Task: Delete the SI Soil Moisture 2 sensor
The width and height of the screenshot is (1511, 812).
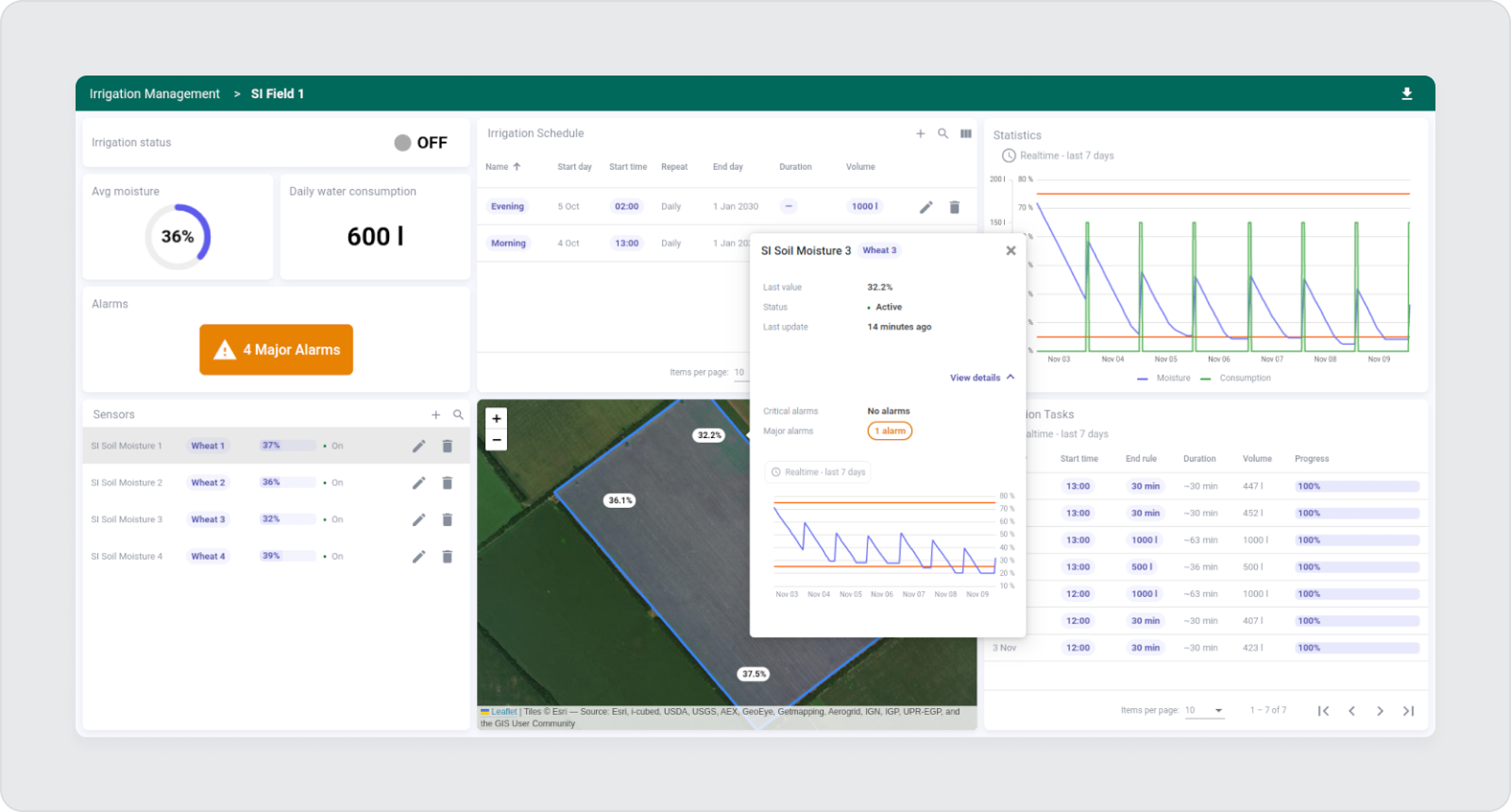Action: [447, 482]
